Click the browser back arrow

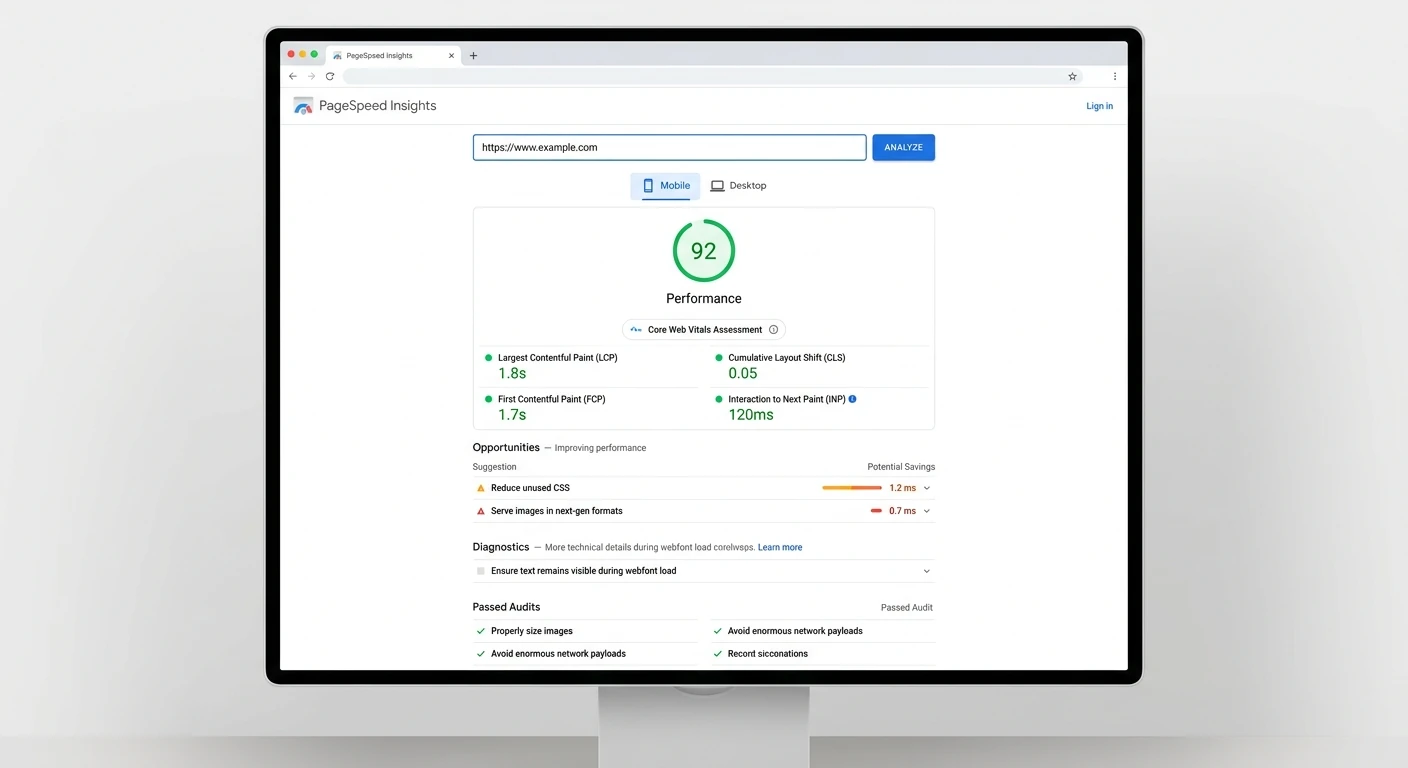coord(293,76)
